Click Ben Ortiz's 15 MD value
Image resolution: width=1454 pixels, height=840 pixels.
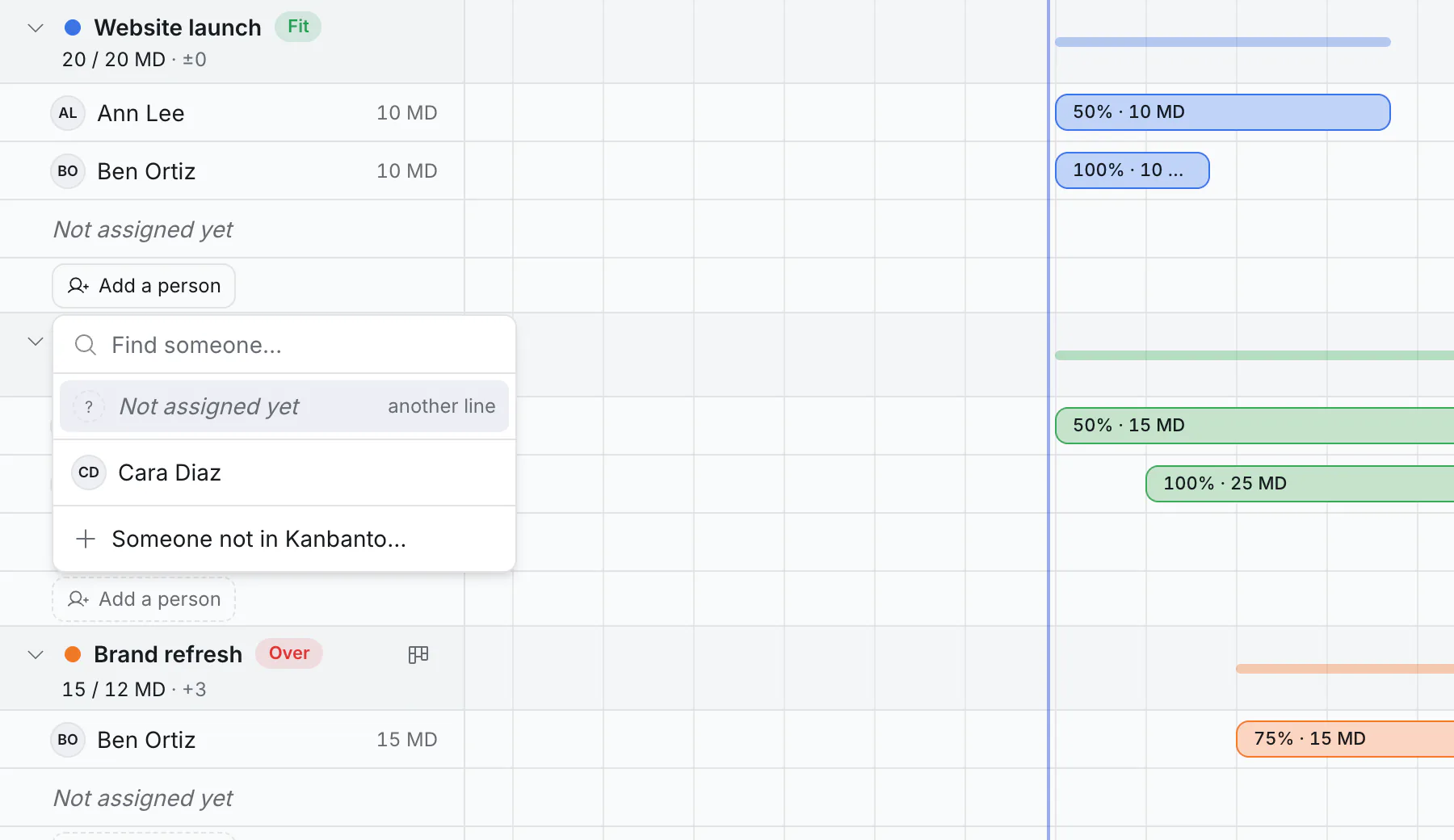pos(407,740)
